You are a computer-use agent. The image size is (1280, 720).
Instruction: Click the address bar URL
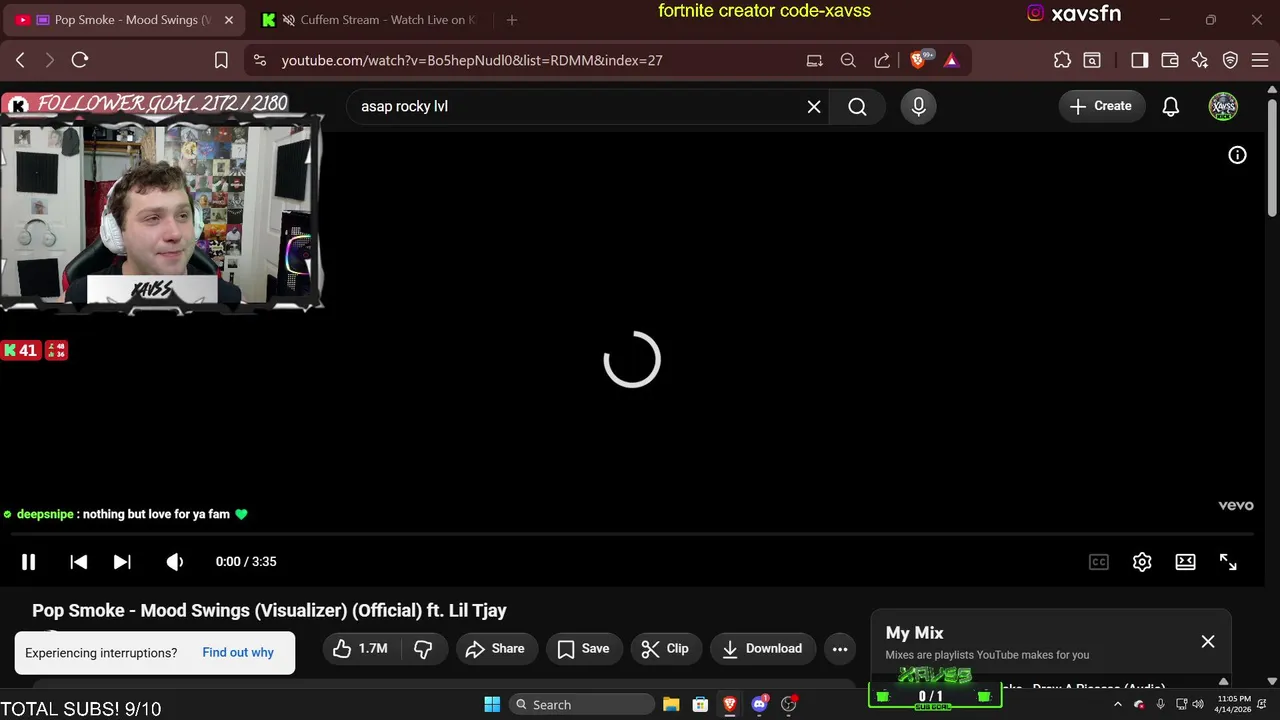click(472, 60)
